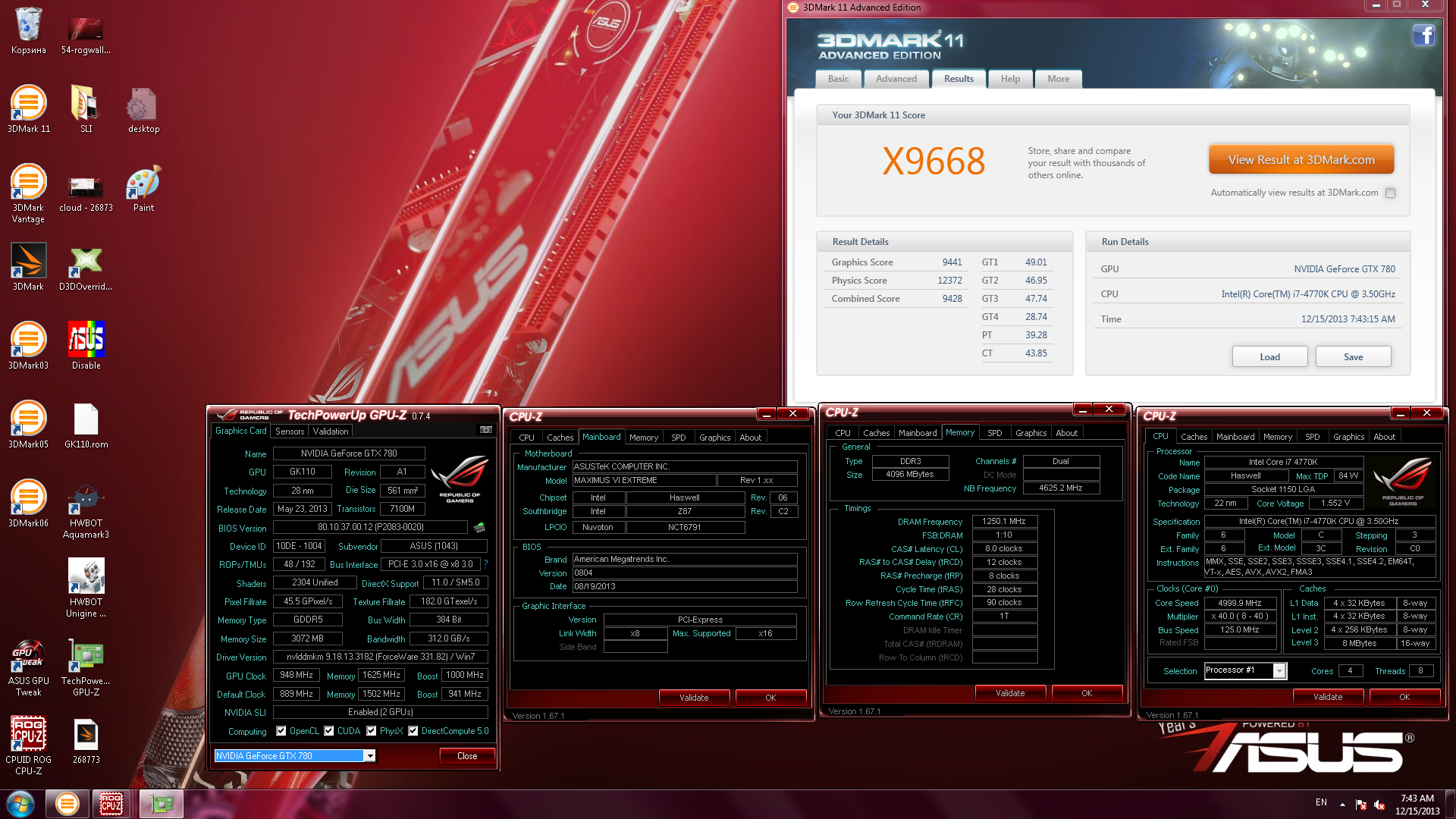Click the Load button in Run Details

tap(1270, 357)
